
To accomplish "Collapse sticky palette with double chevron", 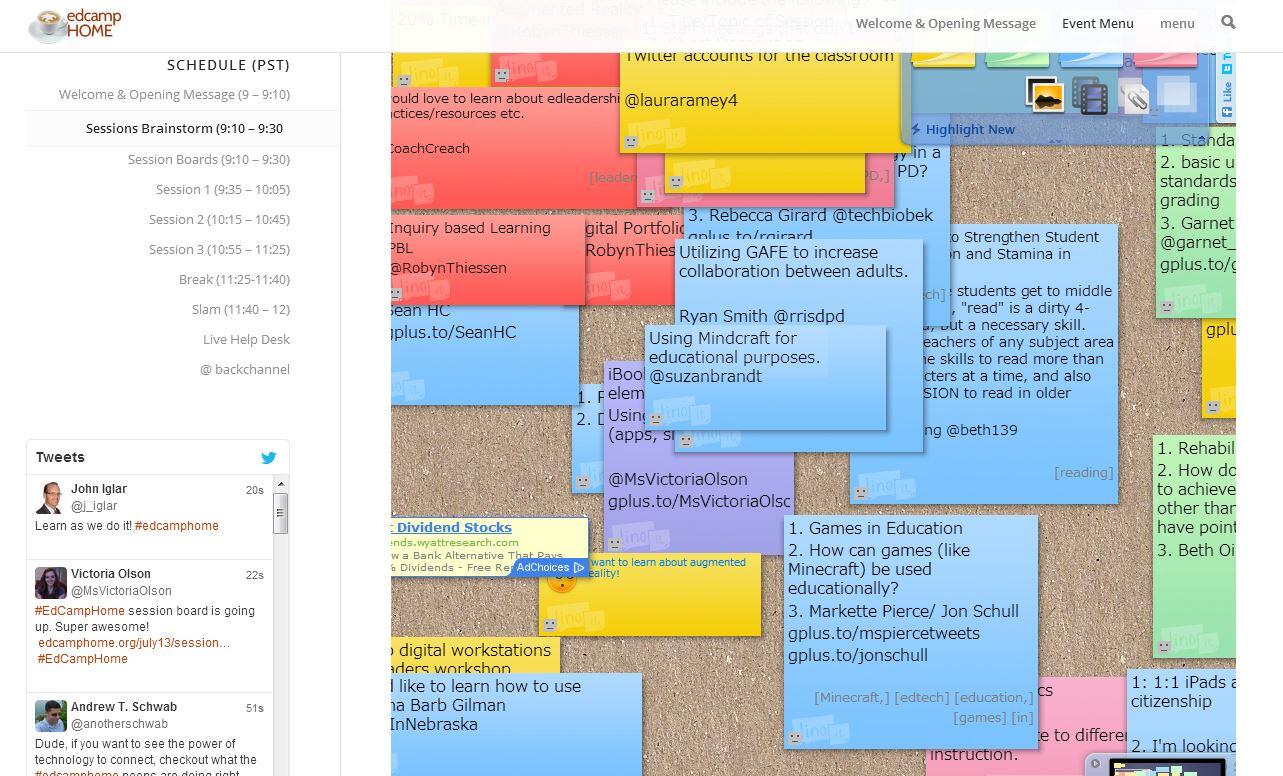I will [1054, 143].
